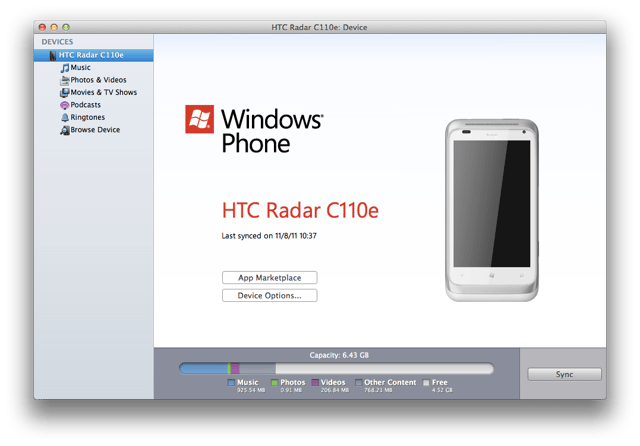Click the free space portion of capacity bar

[x=384, y=369]
